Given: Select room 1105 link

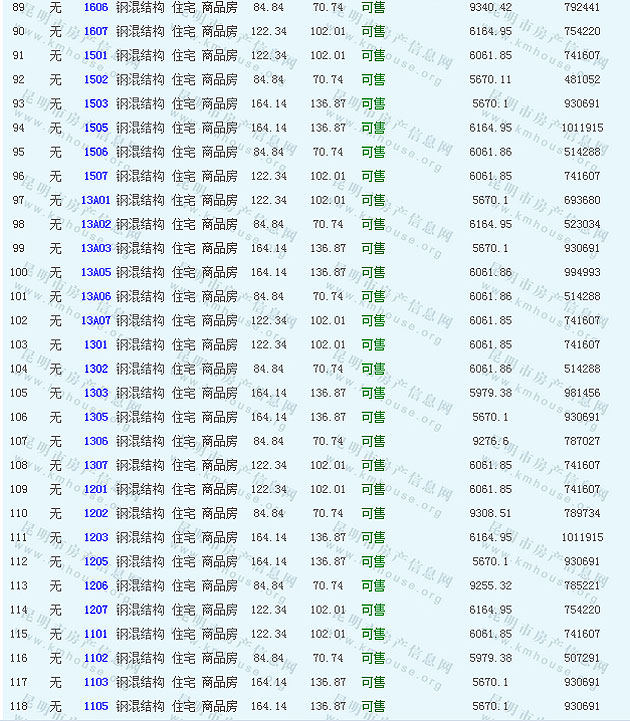Looking at the screenshot, I should [96, 706].
